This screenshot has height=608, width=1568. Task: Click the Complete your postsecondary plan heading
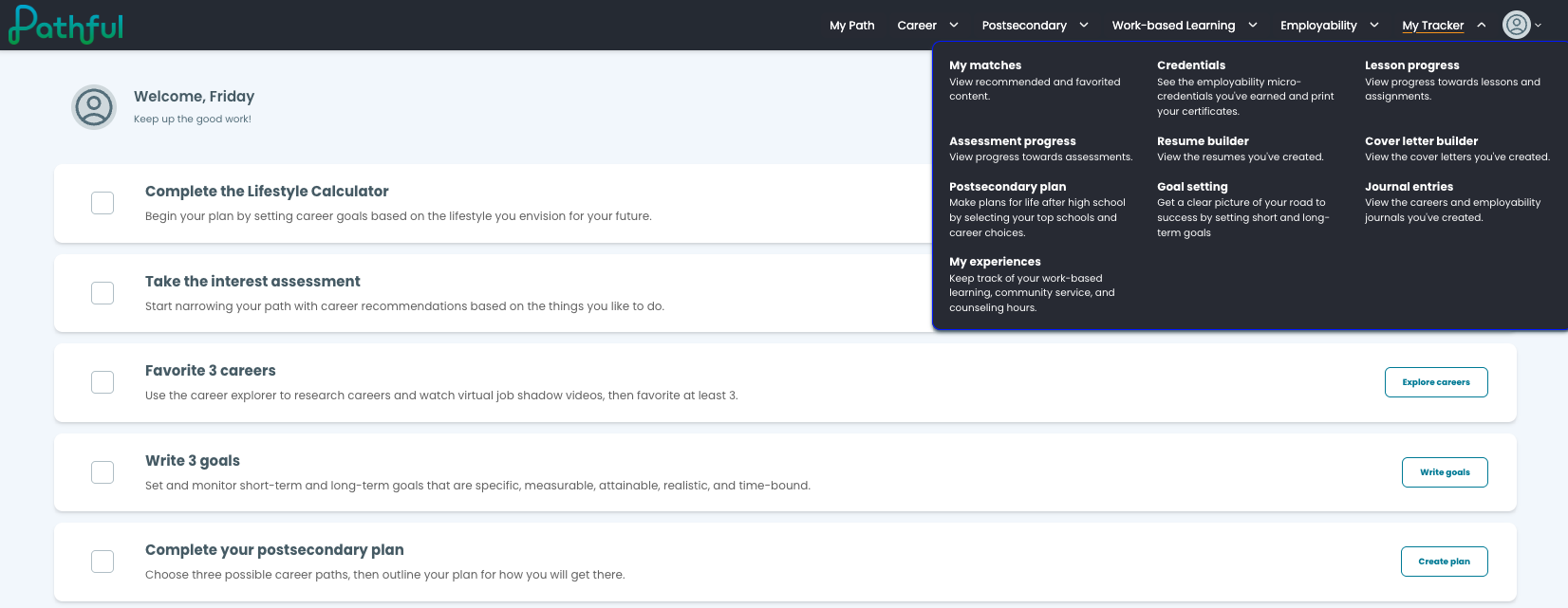pyautogui.click(x=274, y=550)
